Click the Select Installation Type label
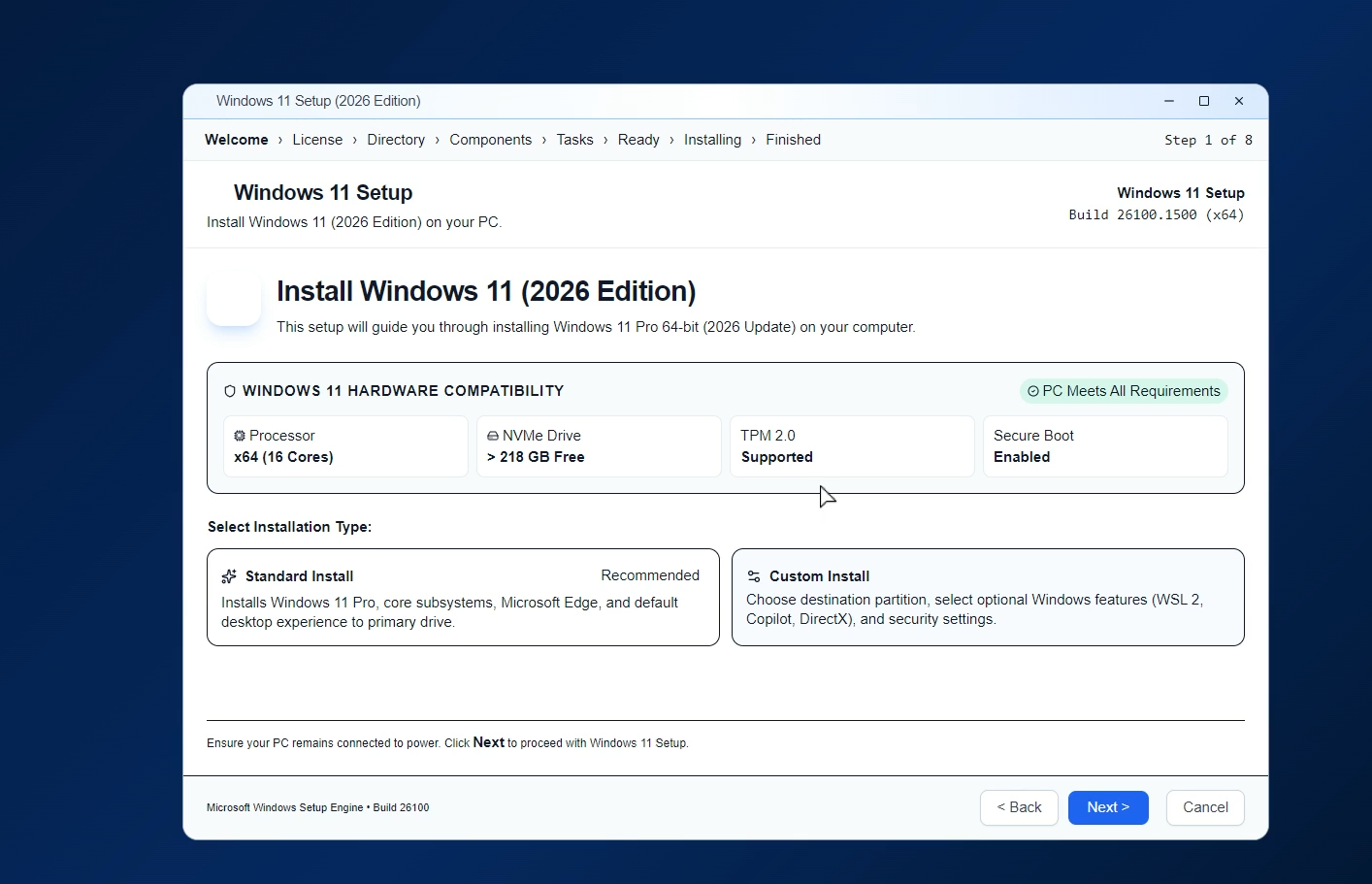Screen dimensions: 1372x884 [289, 527]
